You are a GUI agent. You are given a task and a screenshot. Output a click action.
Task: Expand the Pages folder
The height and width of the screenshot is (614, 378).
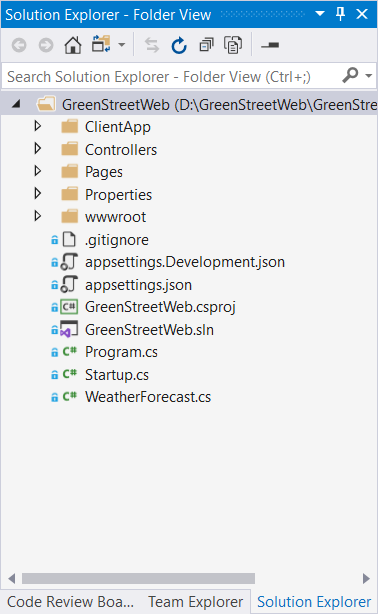point(38,171)
